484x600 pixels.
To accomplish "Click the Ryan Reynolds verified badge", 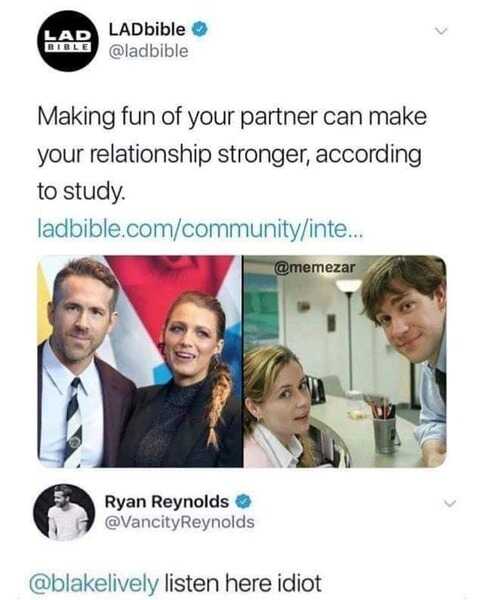I will pos(243,501).
